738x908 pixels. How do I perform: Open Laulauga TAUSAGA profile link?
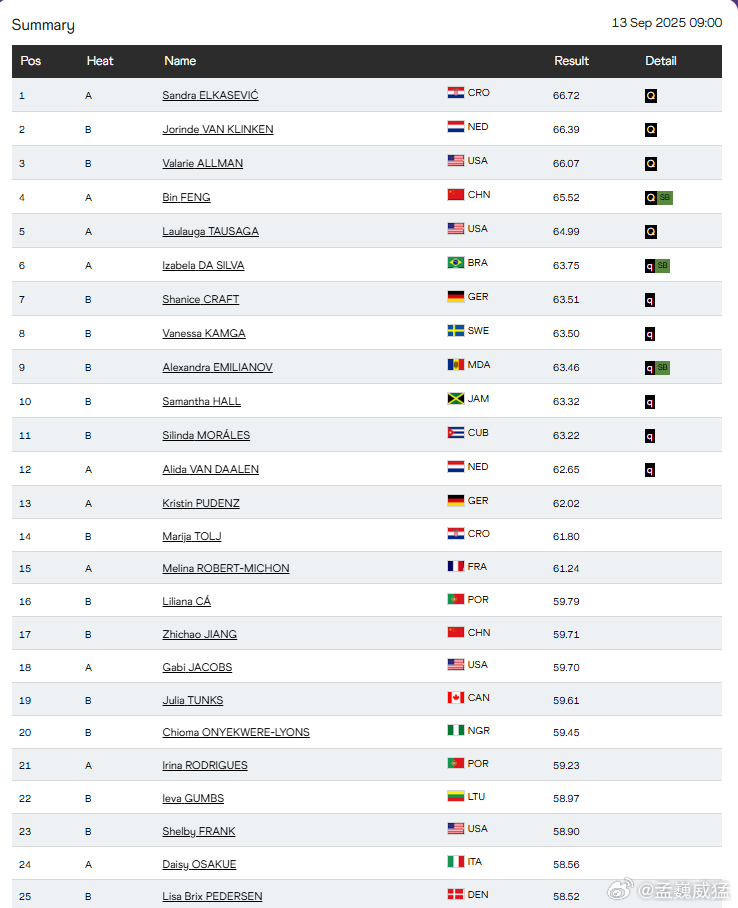tap(210, 231)
